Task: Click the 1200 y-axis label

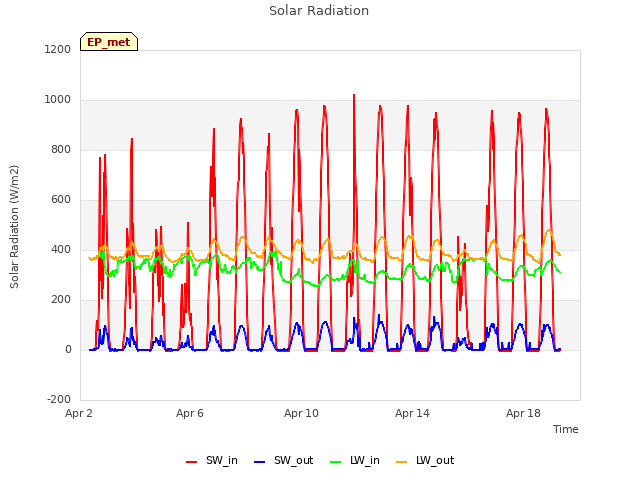Action: point(58,49)
